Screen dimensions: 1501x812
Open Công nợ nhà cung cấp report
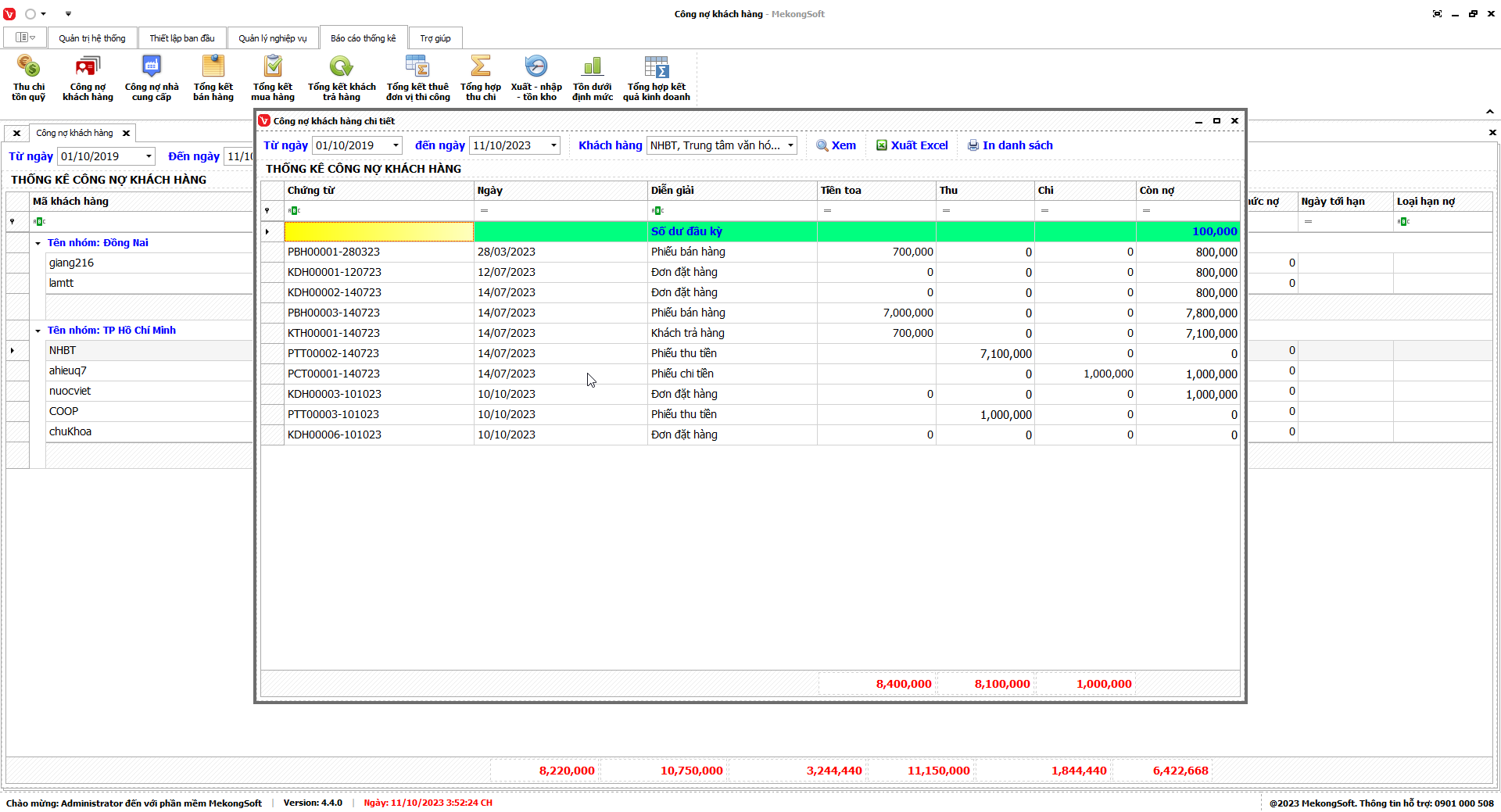[x=152, y=77]
